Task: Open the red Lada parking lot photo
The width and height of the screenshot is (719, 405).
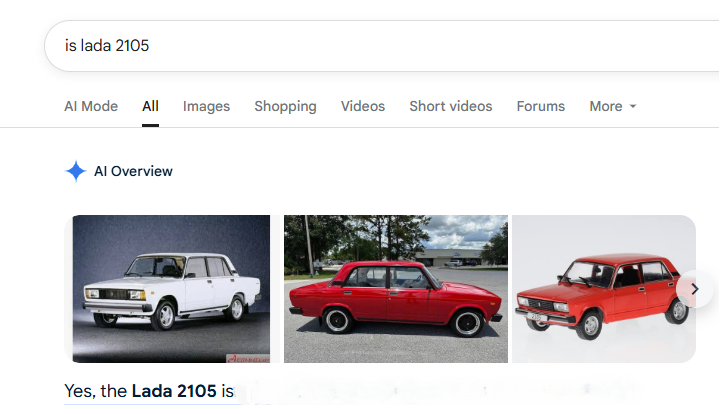Action: [x=396, y=288]
